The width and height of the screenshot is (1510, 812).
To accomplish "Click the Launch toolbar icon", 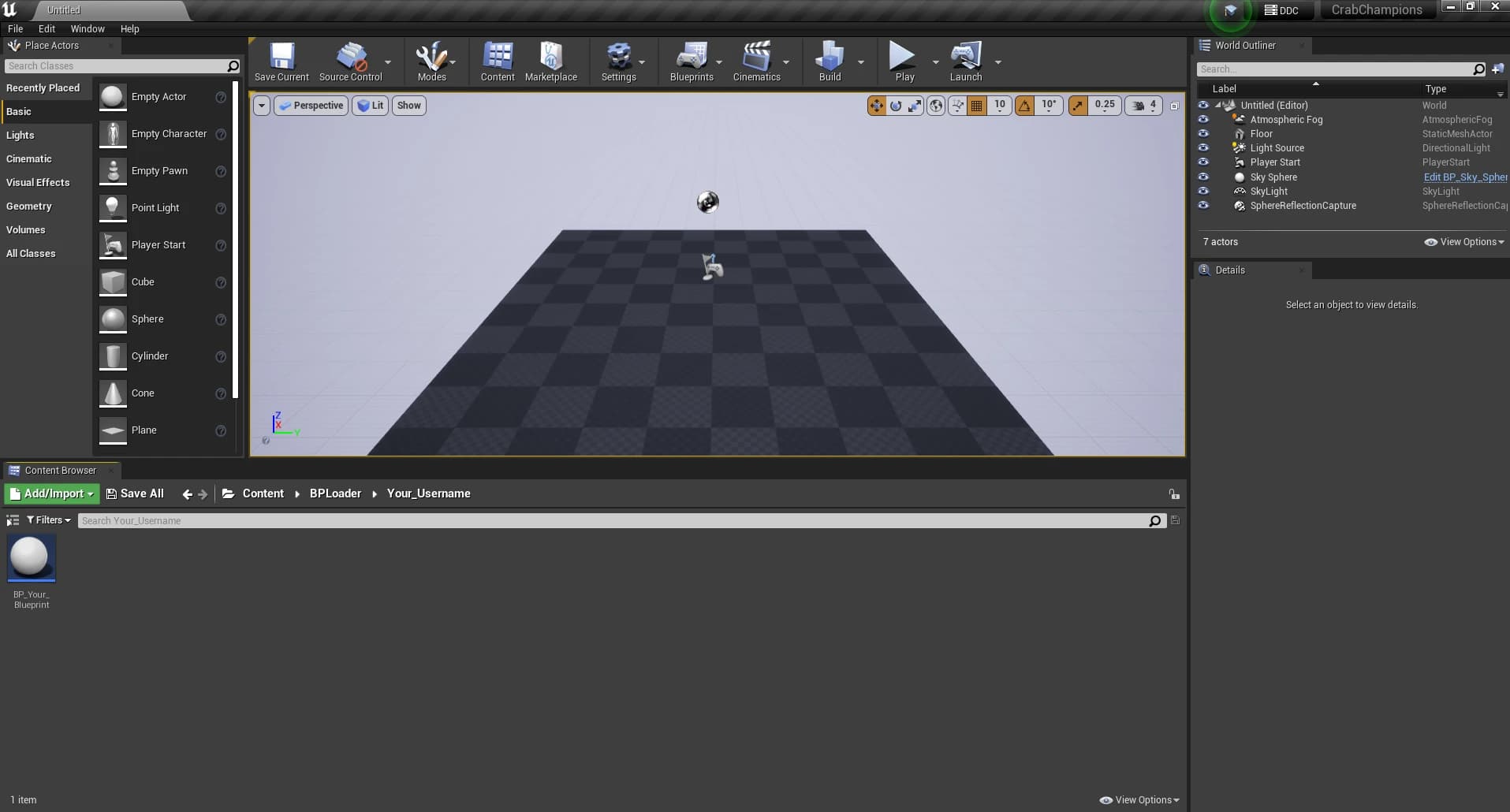I will (x=966, y=61).
